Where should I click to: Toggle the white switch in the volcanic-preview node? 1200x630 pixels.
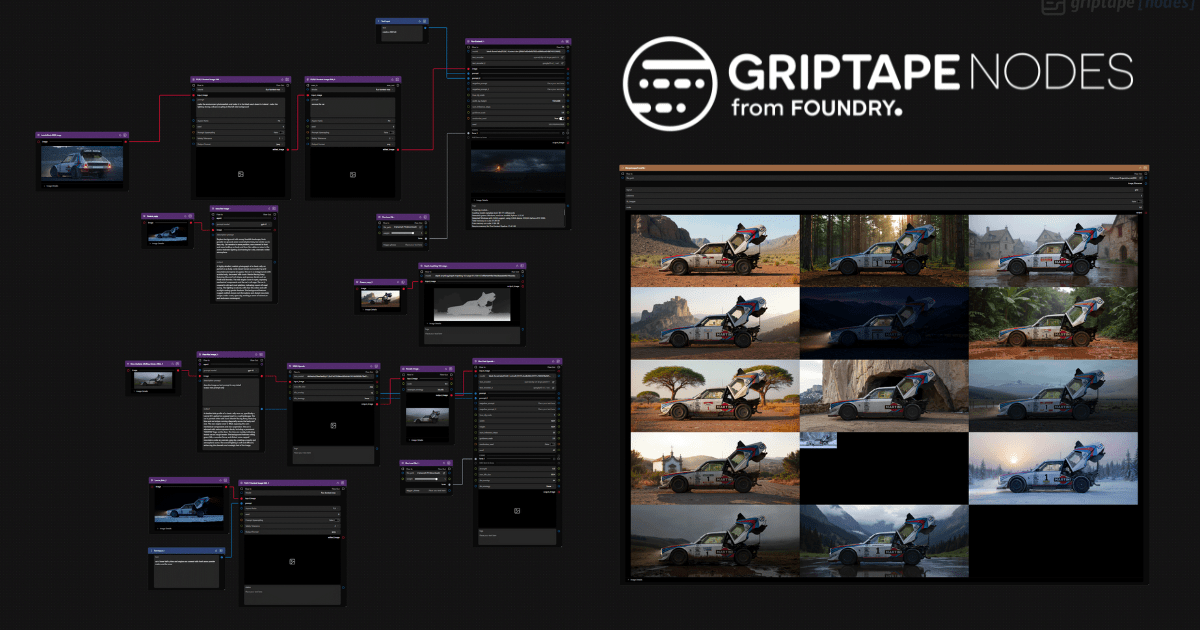pyautogui.click(x=559, y=118)
